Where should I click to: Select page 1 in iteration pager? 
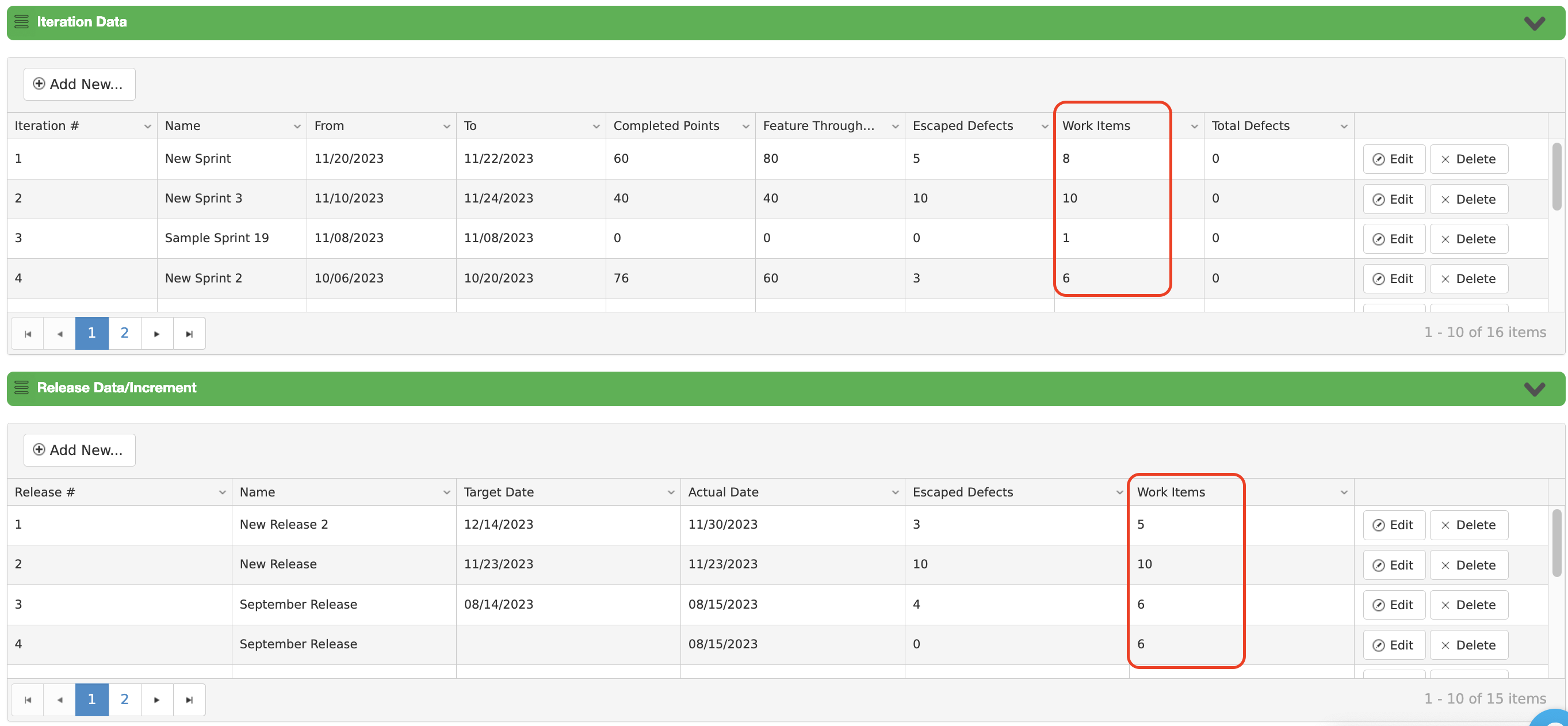click(92, 334)
